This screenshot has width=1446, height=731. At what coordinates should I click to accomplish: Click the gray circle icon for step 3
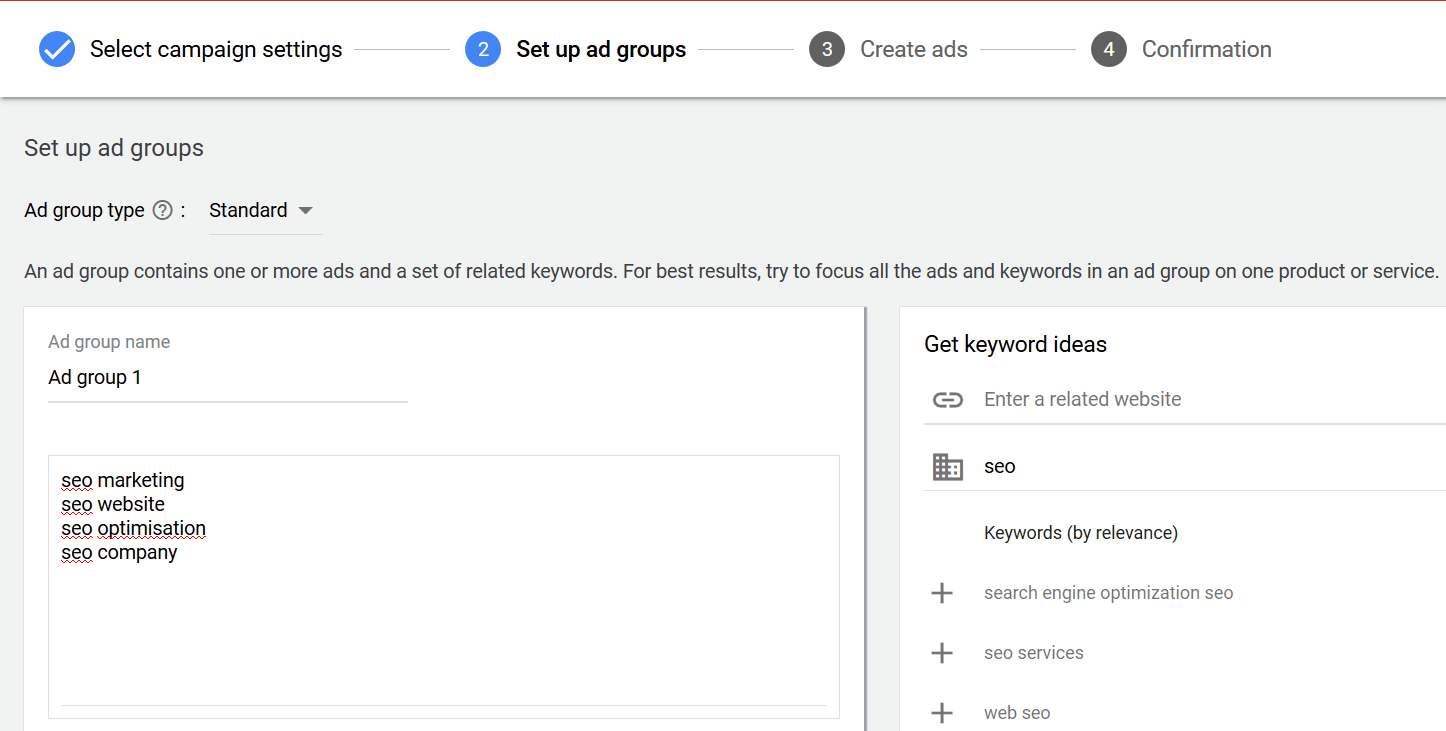[x=827, y=48]
